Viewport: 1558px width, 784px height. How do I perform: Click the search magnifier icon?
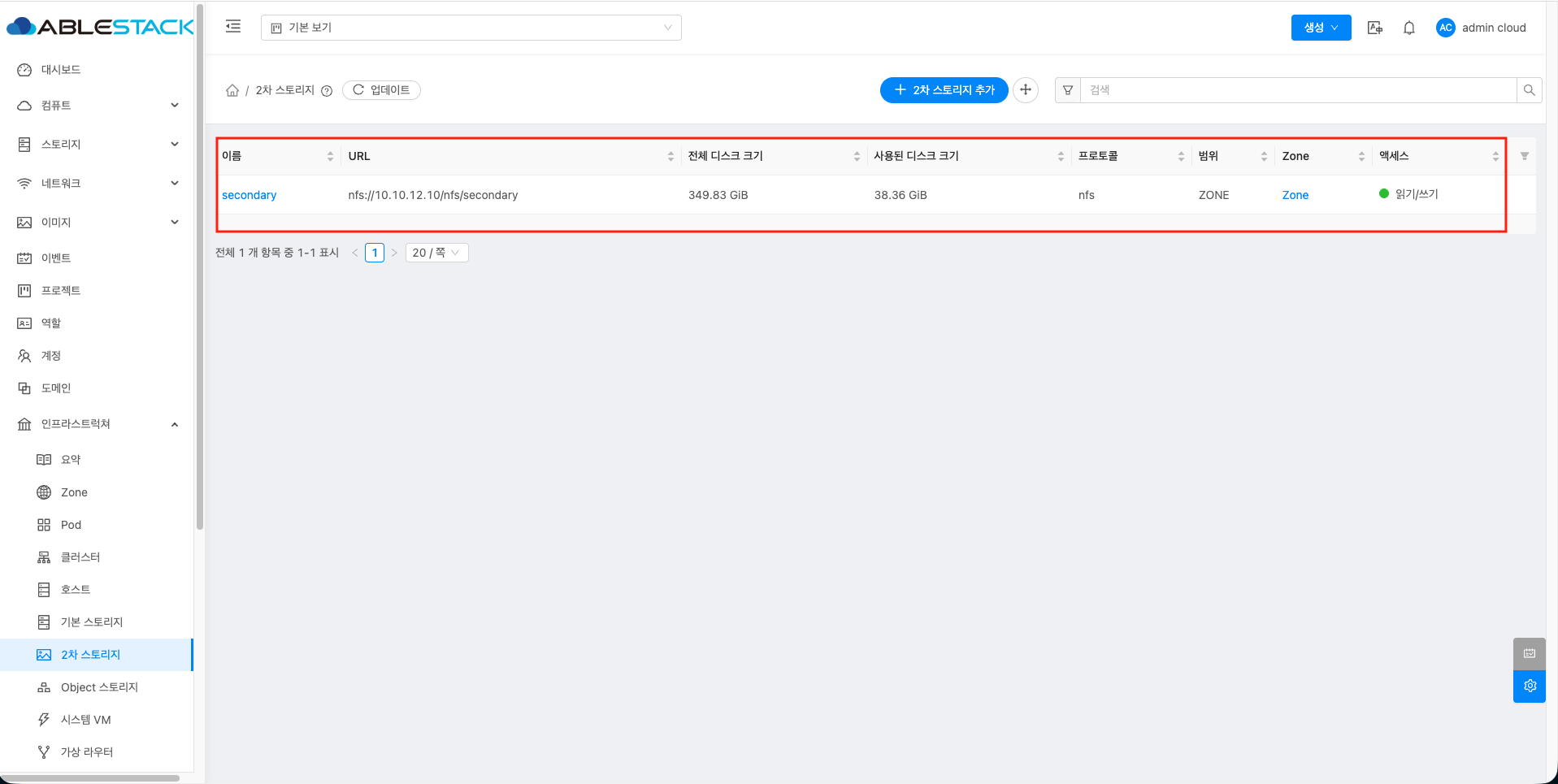[x=1529, y=90]
